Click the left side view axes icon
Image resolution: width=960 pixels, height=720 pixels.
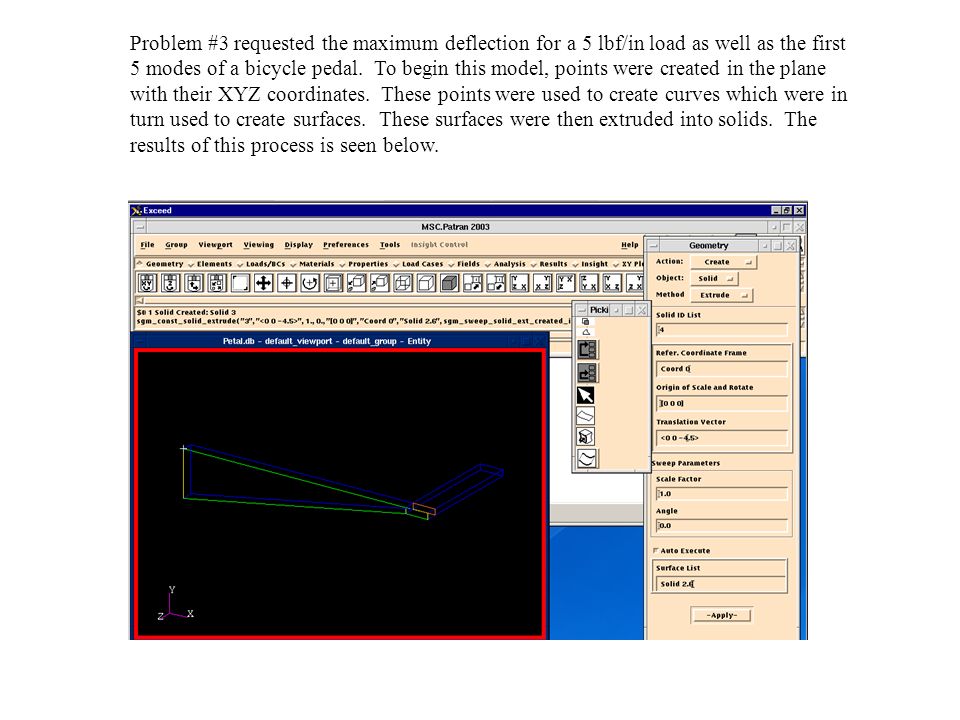pyautogui.click(x=612, y=283)
